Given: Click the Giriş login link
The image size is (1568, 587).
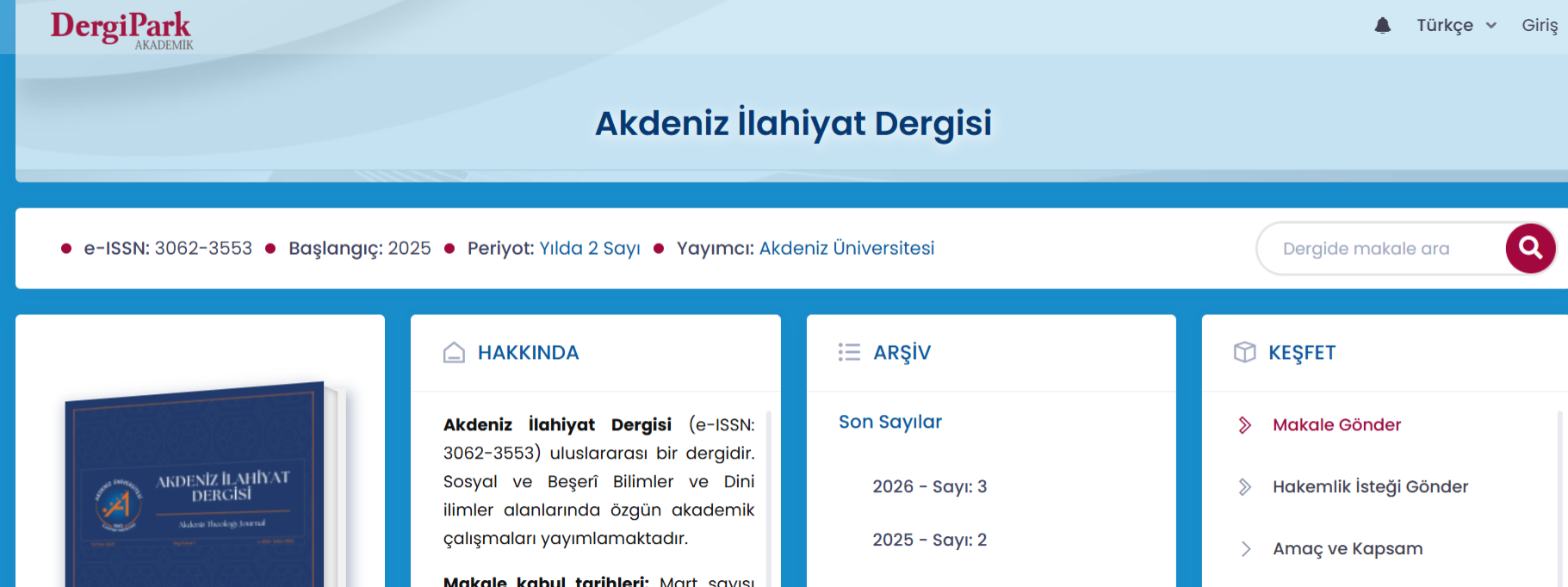Looking at the screenshot, I should 1540,26.
